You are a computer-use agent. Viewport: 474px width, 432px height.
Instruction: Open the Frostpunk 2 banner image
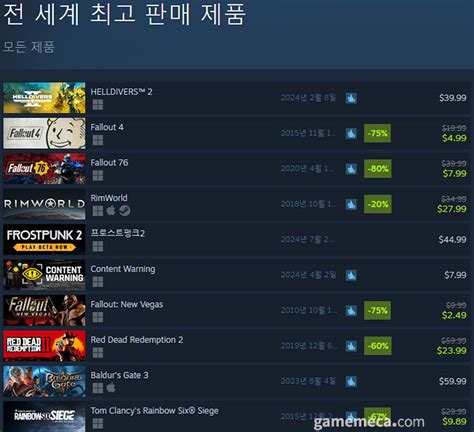(44, 240)
